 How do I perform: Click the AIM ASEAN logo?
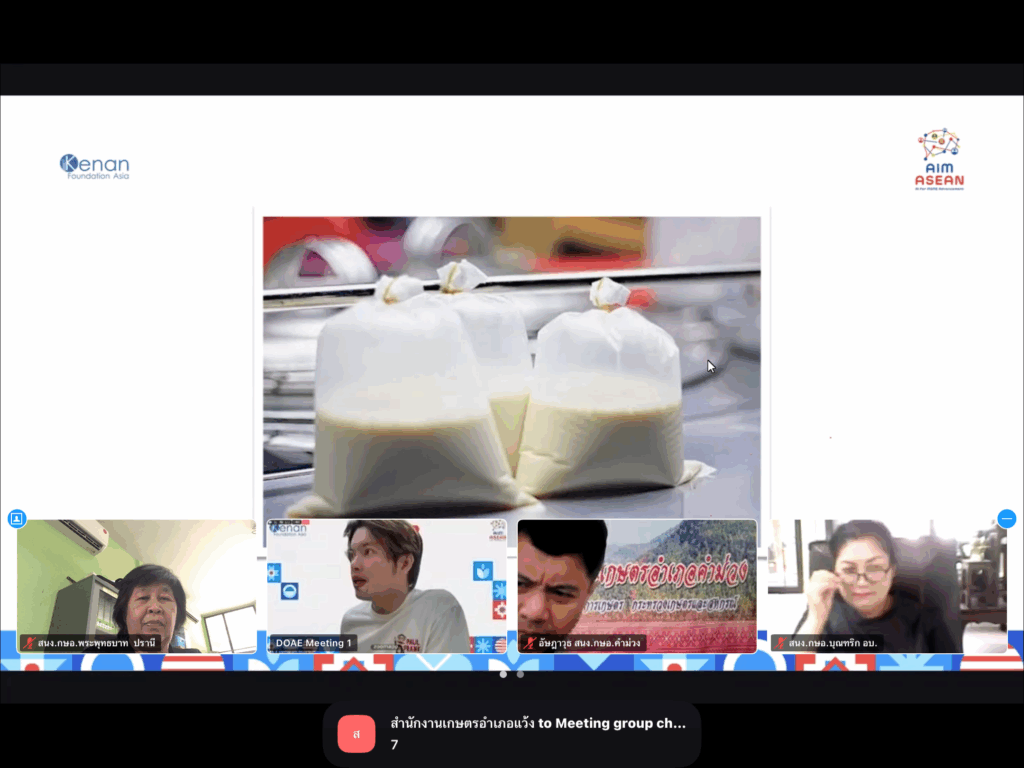(939, 160)
